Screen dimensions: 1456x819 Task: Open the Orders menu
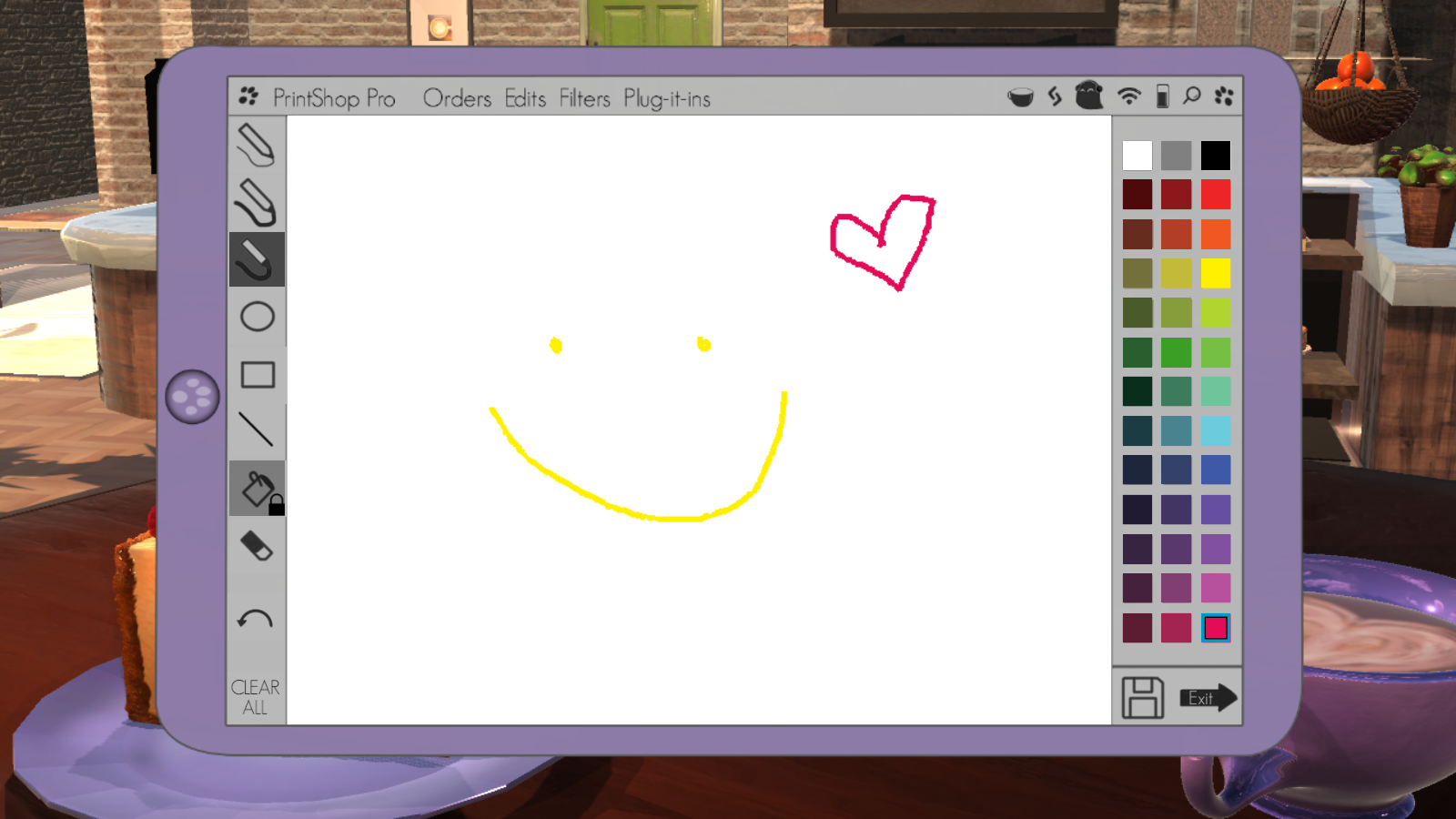[x=456, y=98]
